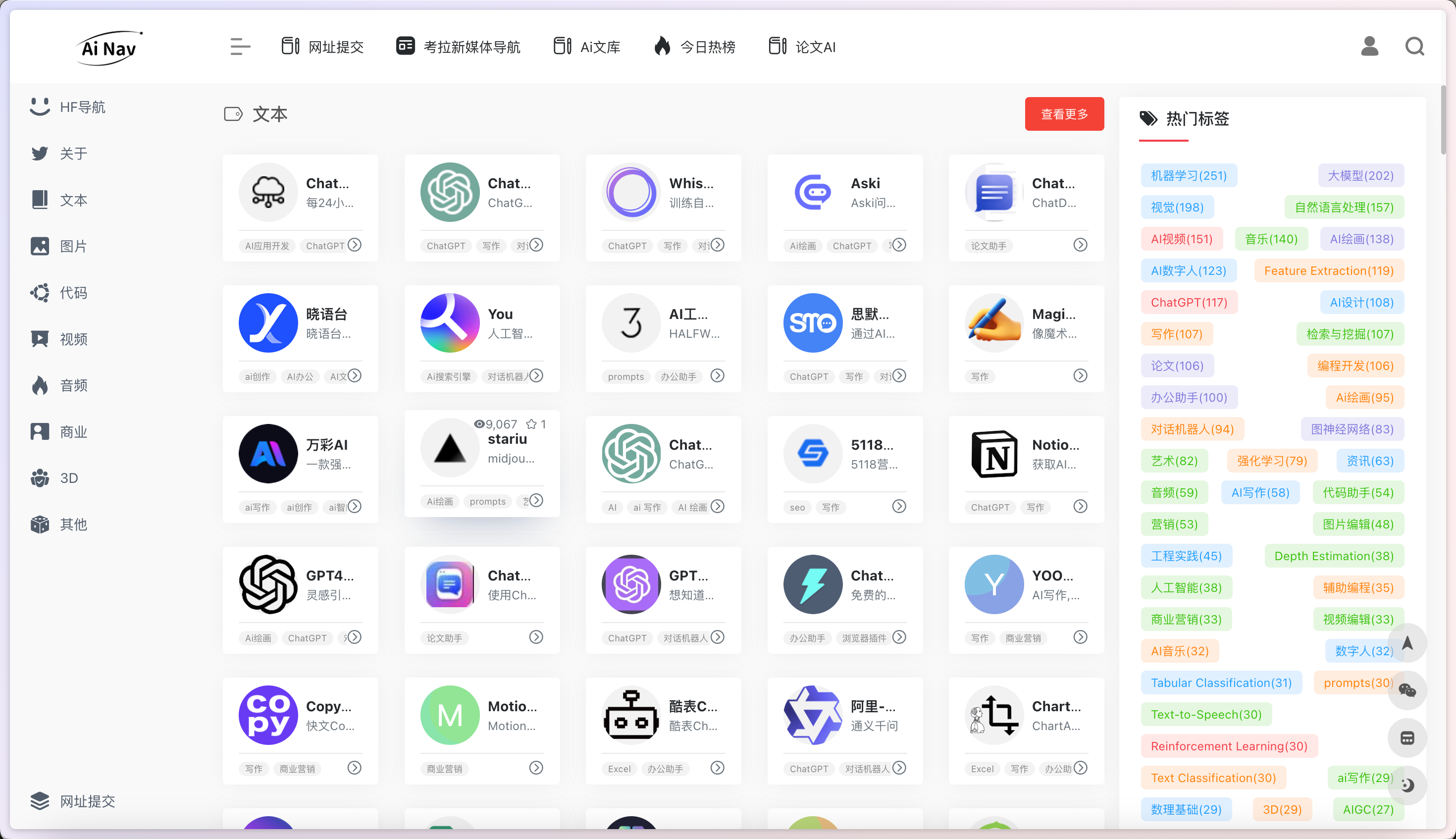Click the page's vertical scrollbar thumb
Viewport: 1456px width, 839px height.
(1442, 120)
